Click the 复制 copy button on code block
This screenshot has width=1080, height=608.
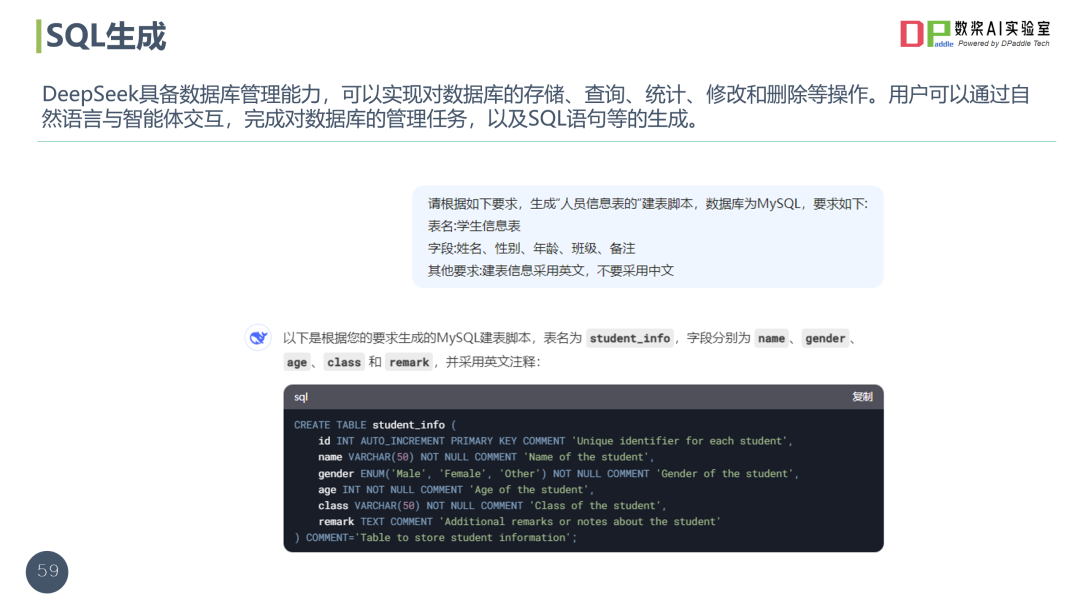pyautogui.click(x=862, y=397)
